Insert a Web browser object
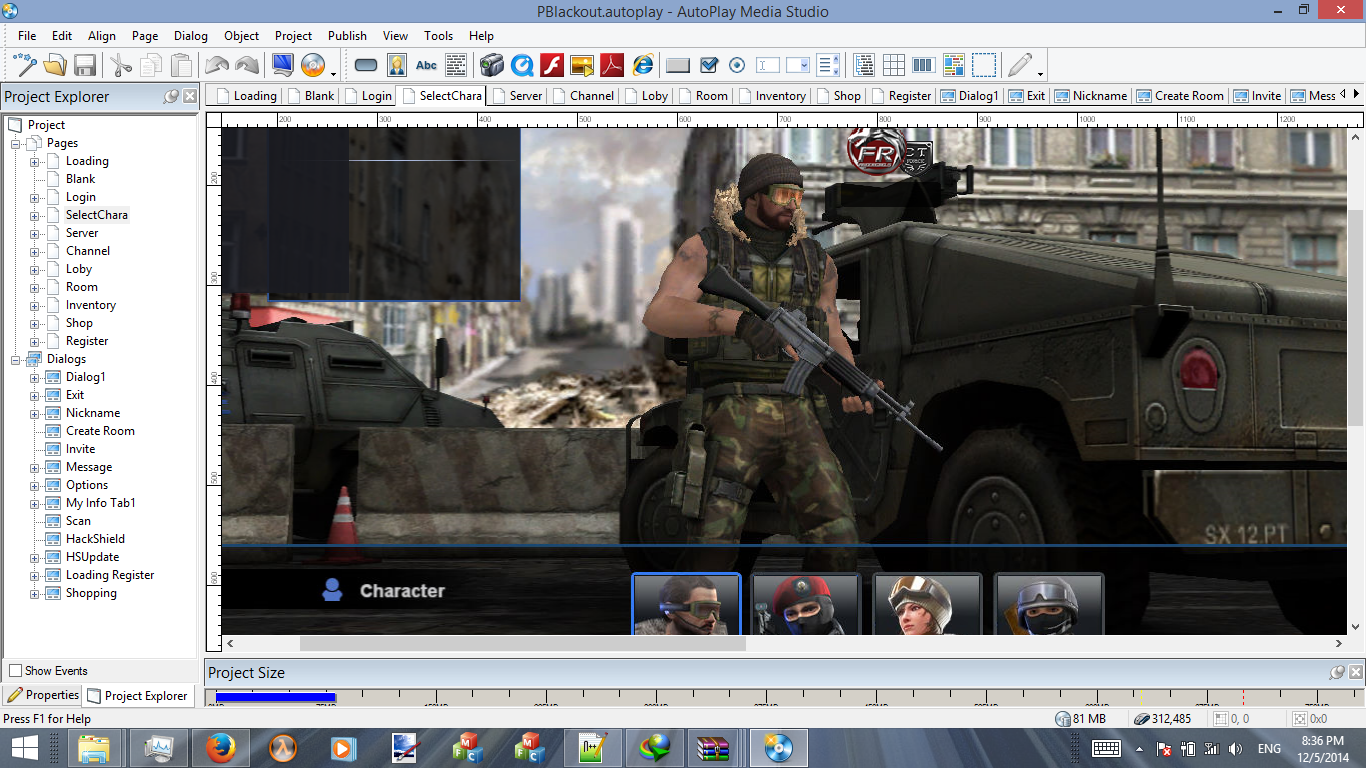This screenshot has height=768, width=1366. (642, 66)
